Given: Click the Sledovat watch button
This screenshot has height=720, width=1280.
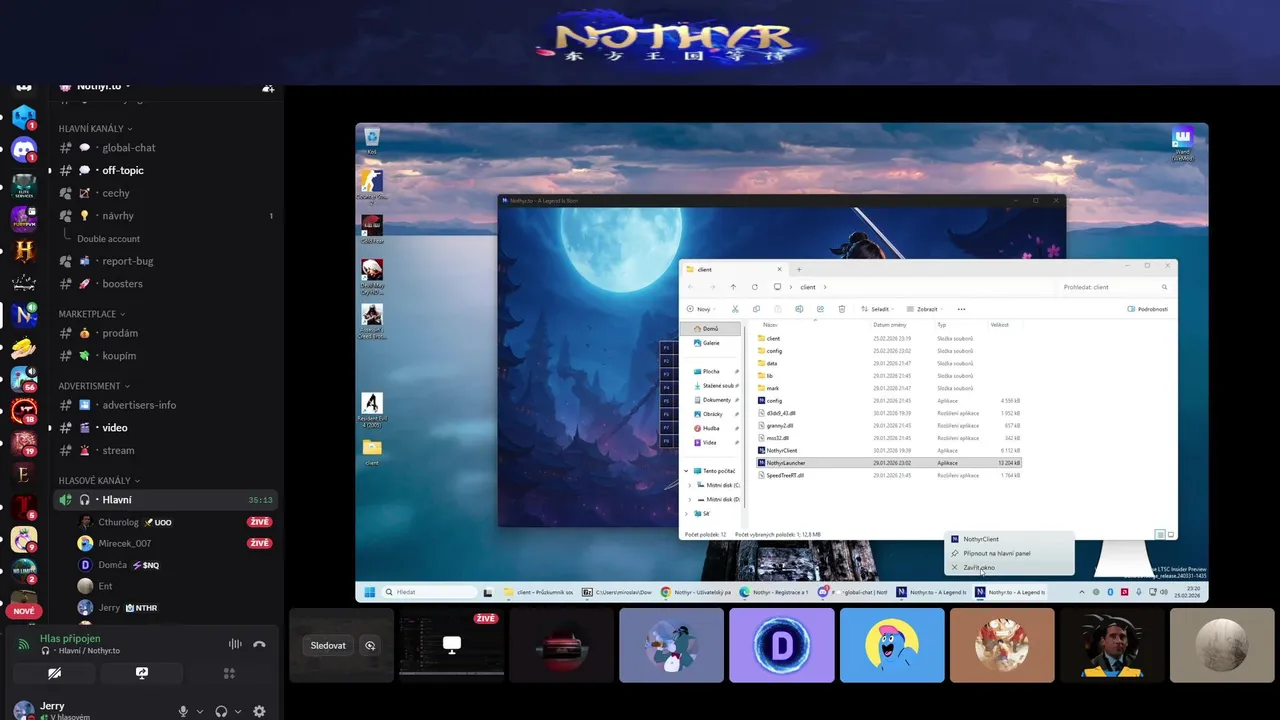Looking at the screenshot, I should pos(328,645).
